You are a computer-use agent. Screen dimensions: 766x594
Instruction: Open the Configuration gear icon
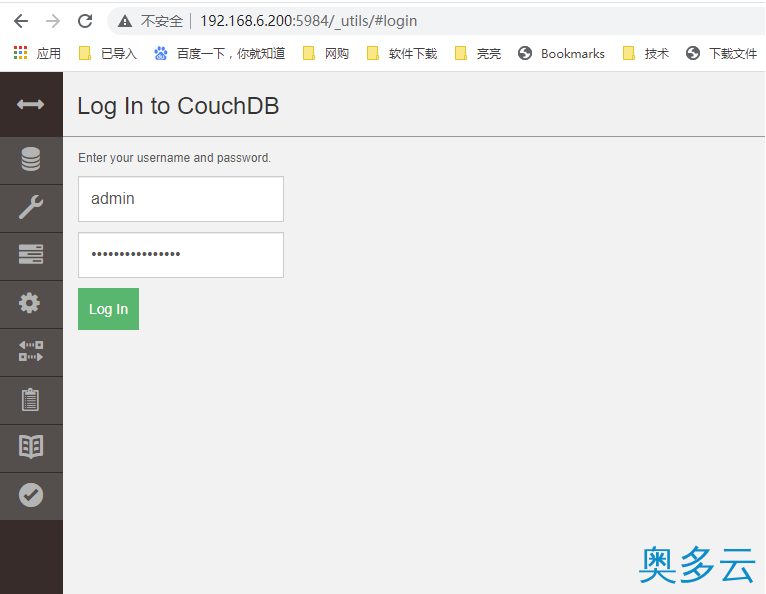30,303
